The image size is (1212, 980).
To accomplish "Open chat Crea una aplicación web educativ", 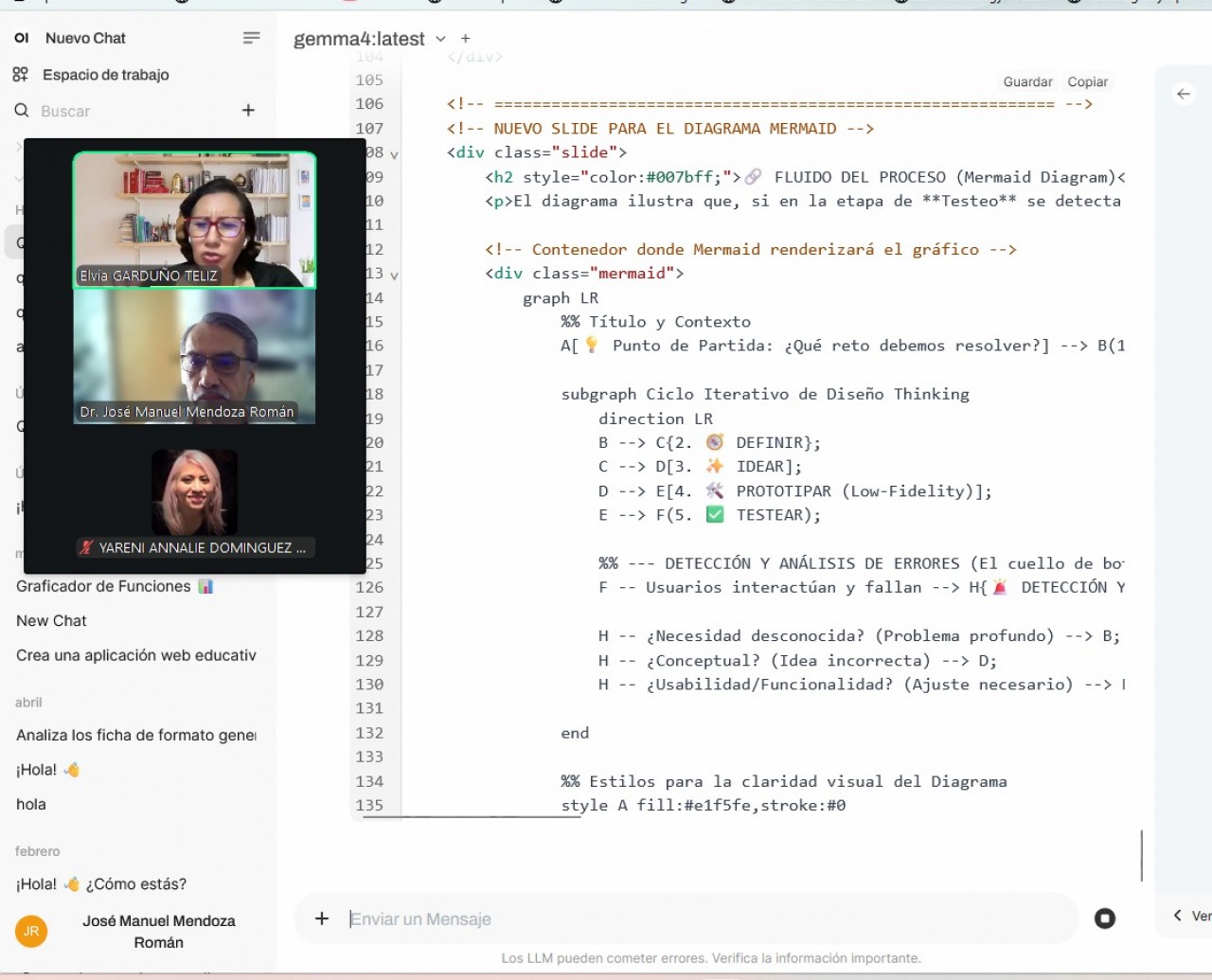I will coord(136,655).
